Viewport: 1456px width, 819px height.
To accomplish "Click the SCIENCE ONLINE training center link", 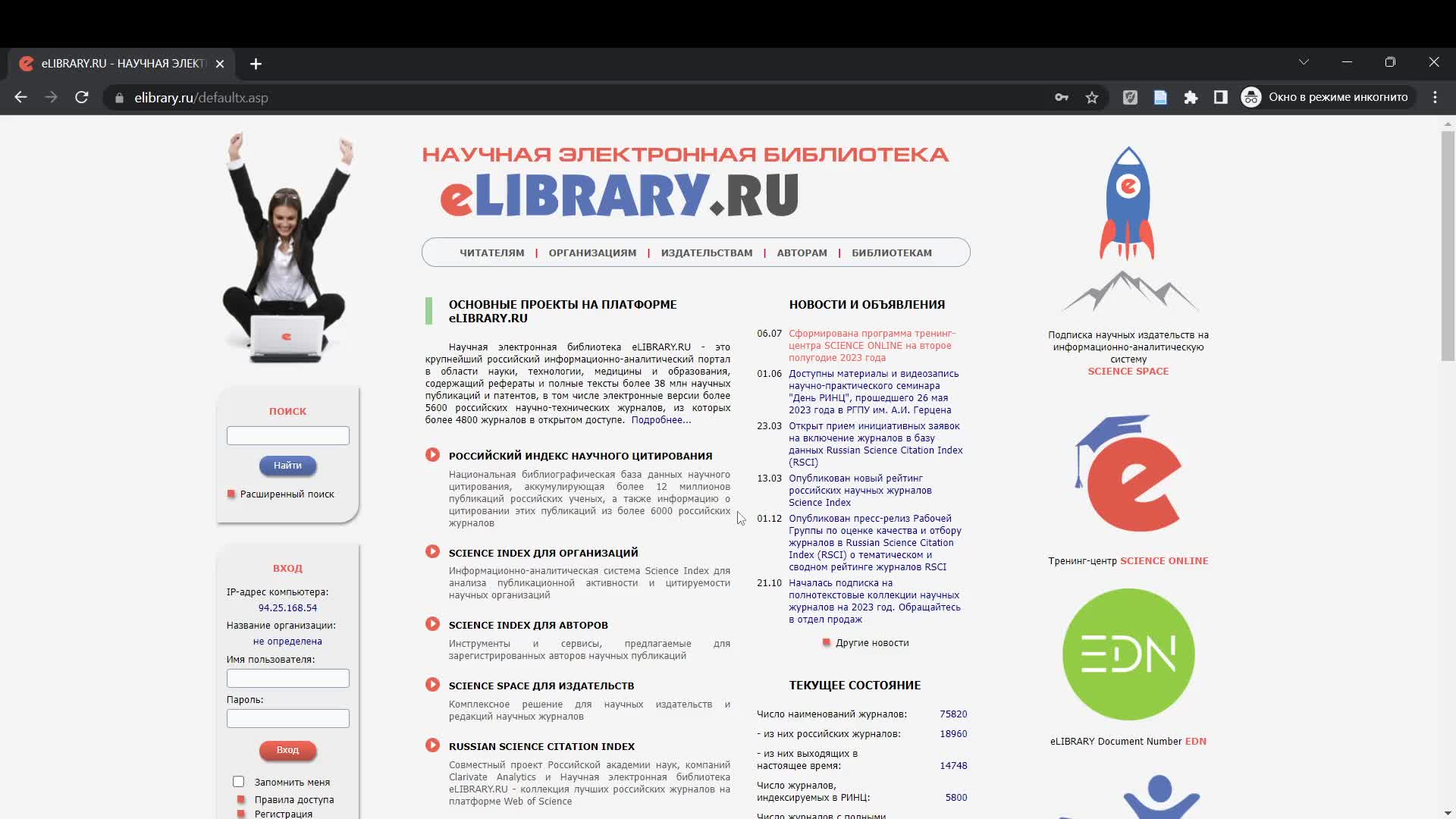I will pos(1164,561).
